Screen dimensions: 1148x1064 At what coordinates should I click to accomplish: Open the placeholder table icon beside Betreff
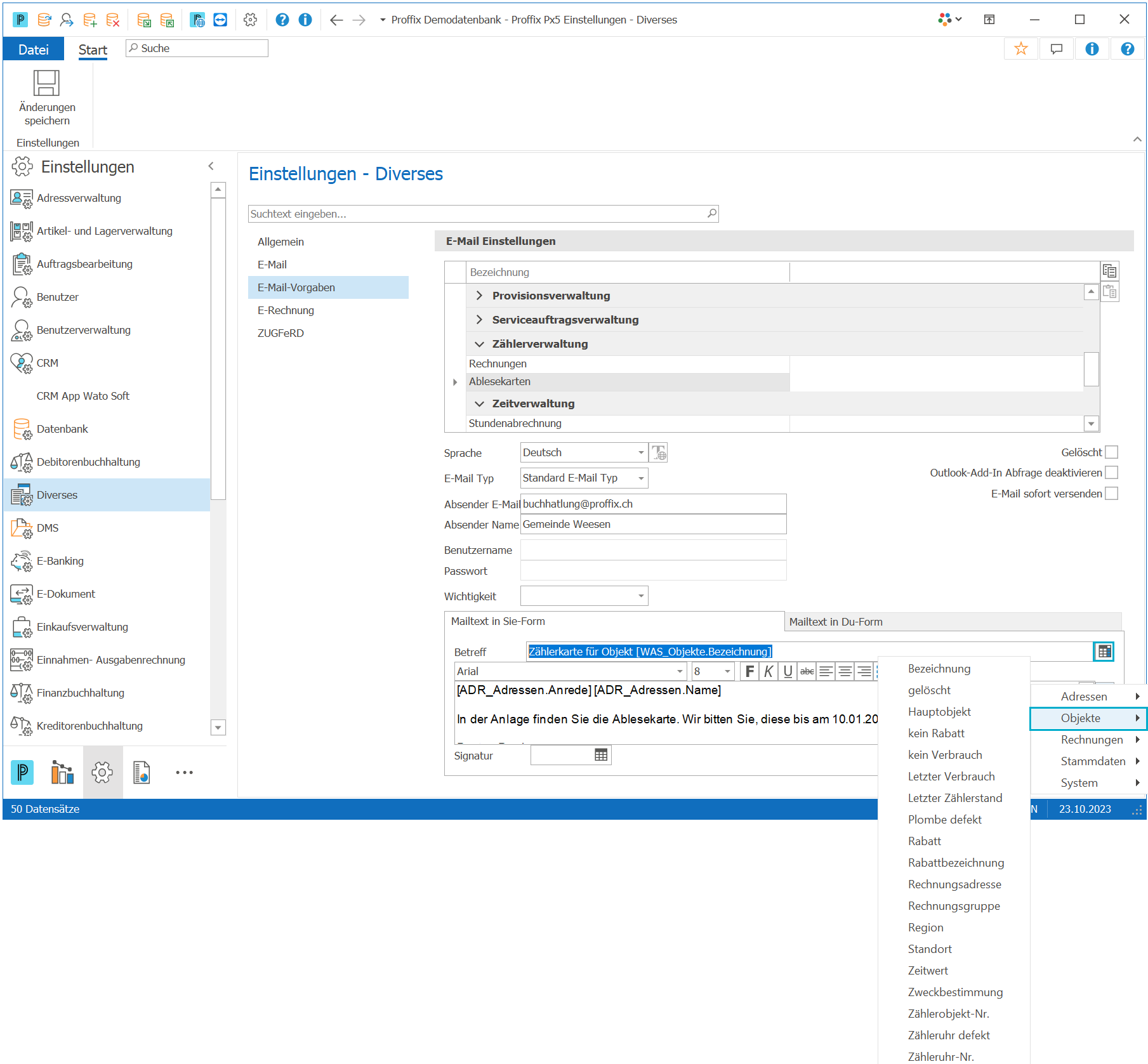click(1104, 652)
